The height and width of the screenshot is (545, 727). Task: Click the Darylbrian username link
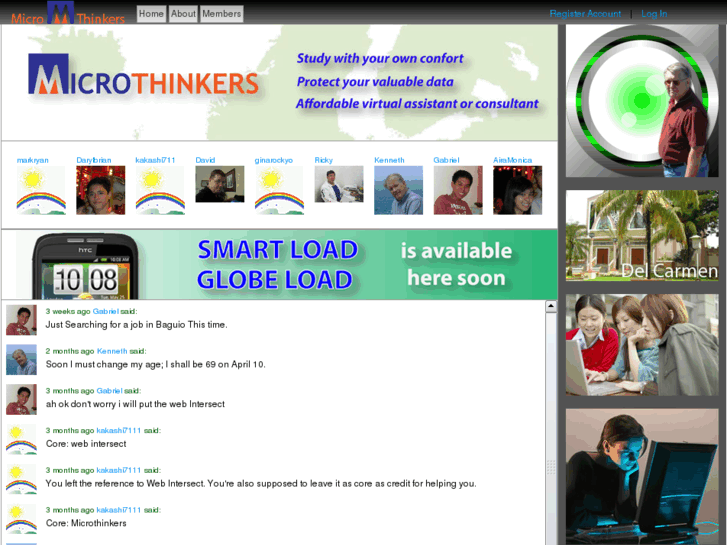click(x=94, y=160)
